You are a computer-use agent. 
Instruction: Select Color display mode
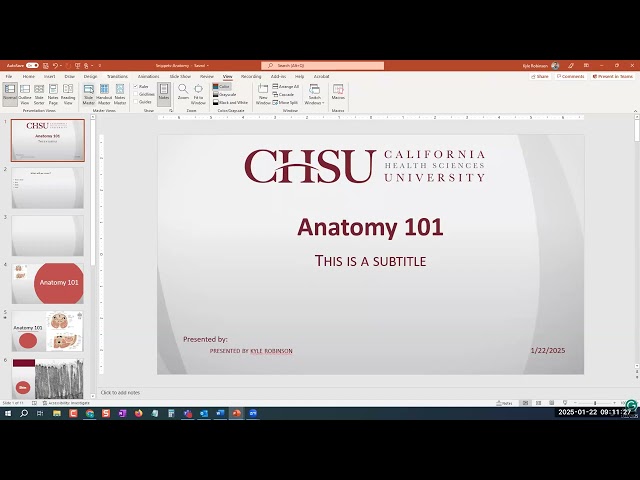click(222, 87)
